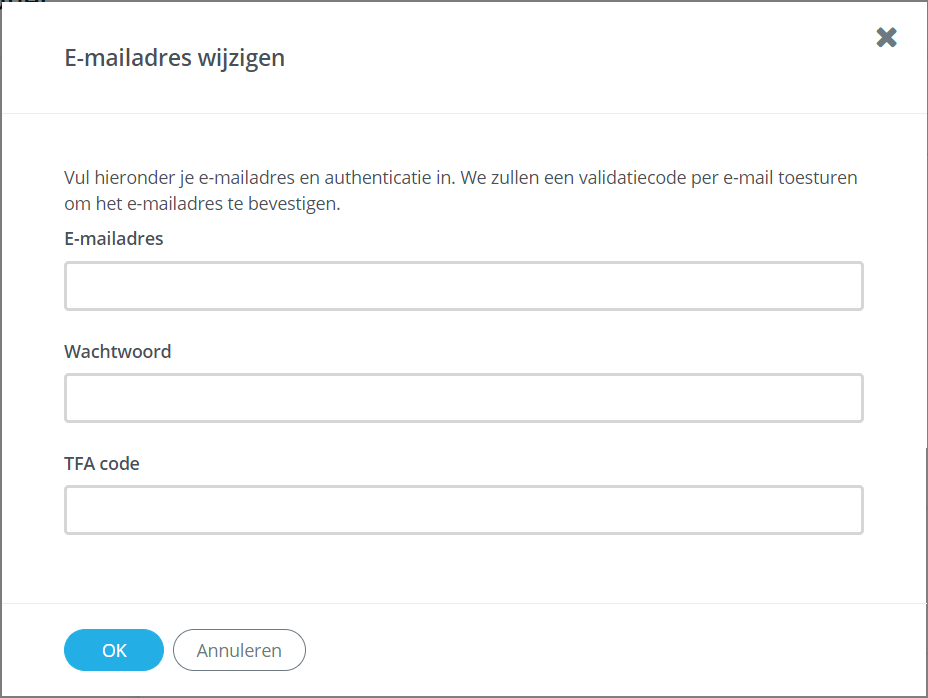Click the two-factor authentication code box
928x698 pixels.
463,509
